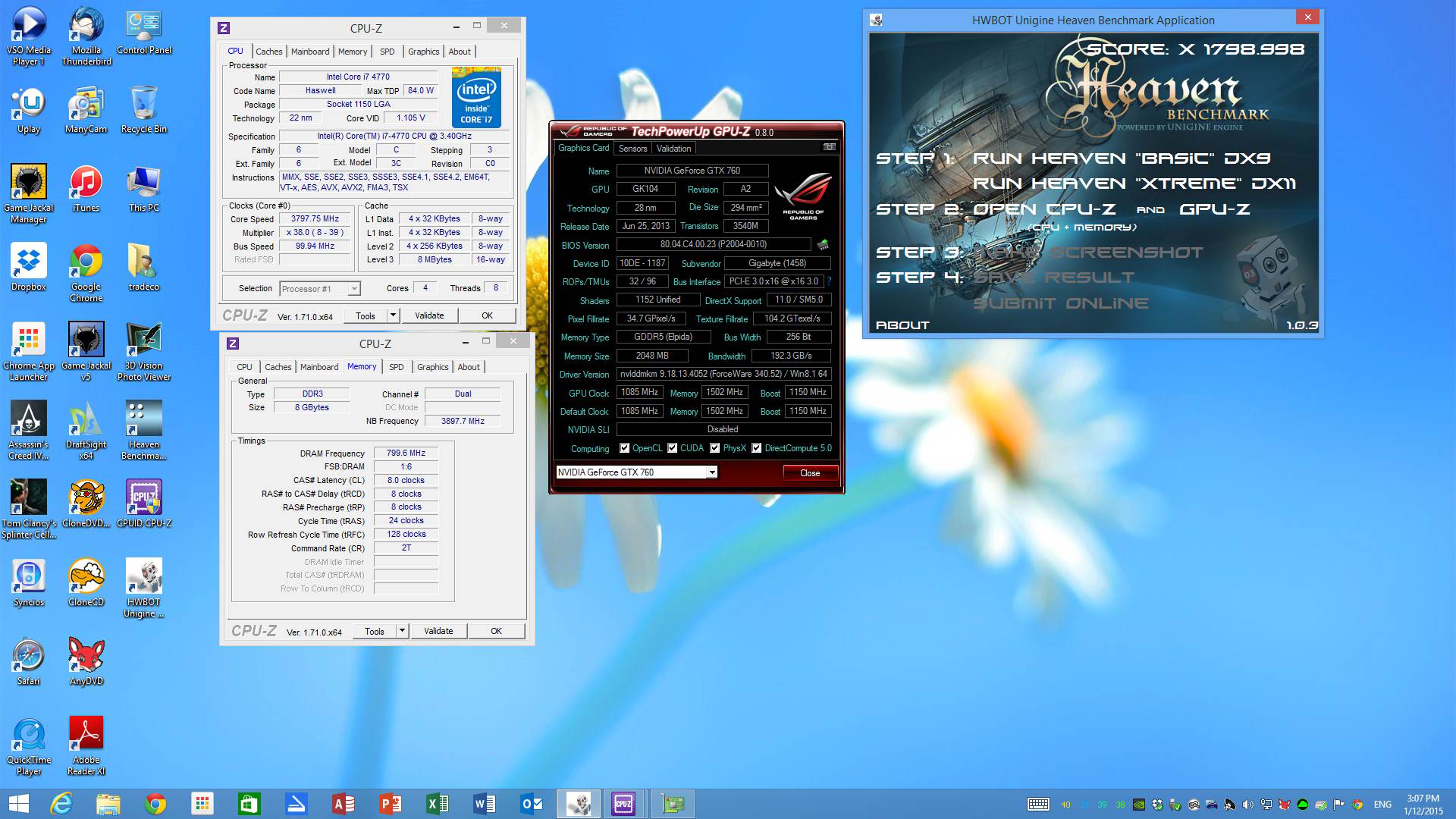This screenshot has height=819, width=1456.
Task: Click the Driver Version field in GPU-Z
Action: (x=723, y=374)
